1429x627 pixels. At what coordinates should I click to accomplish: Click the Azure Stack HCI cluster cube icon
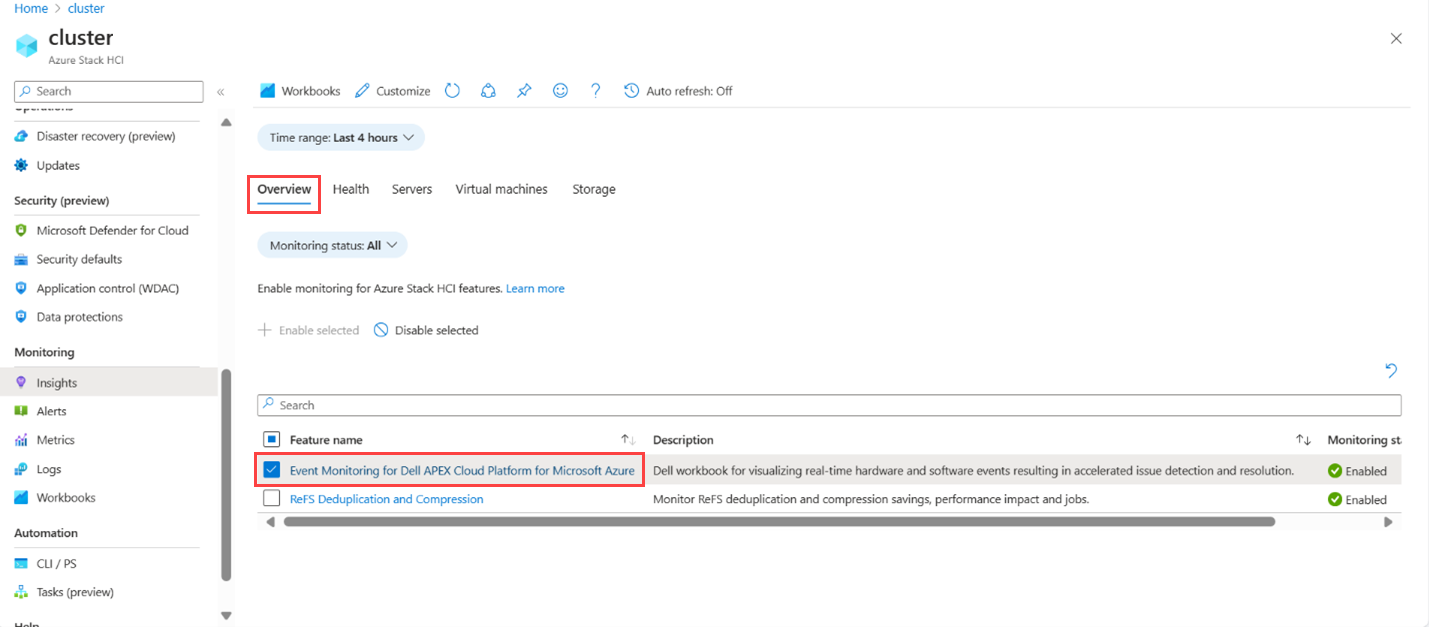coord(27,45)
